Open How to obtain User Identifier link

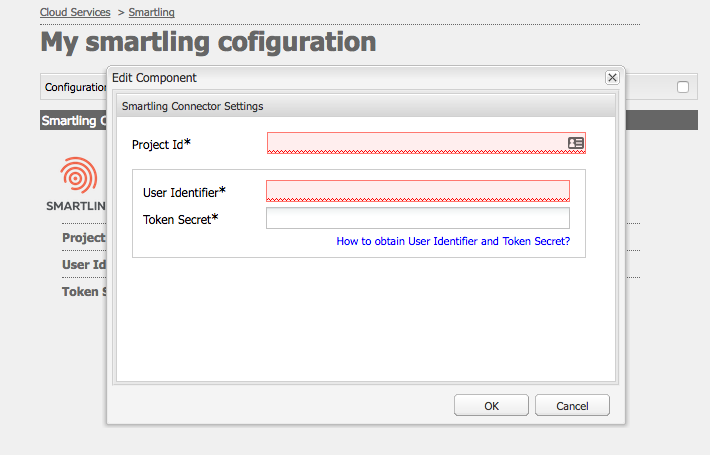(453, 241)
